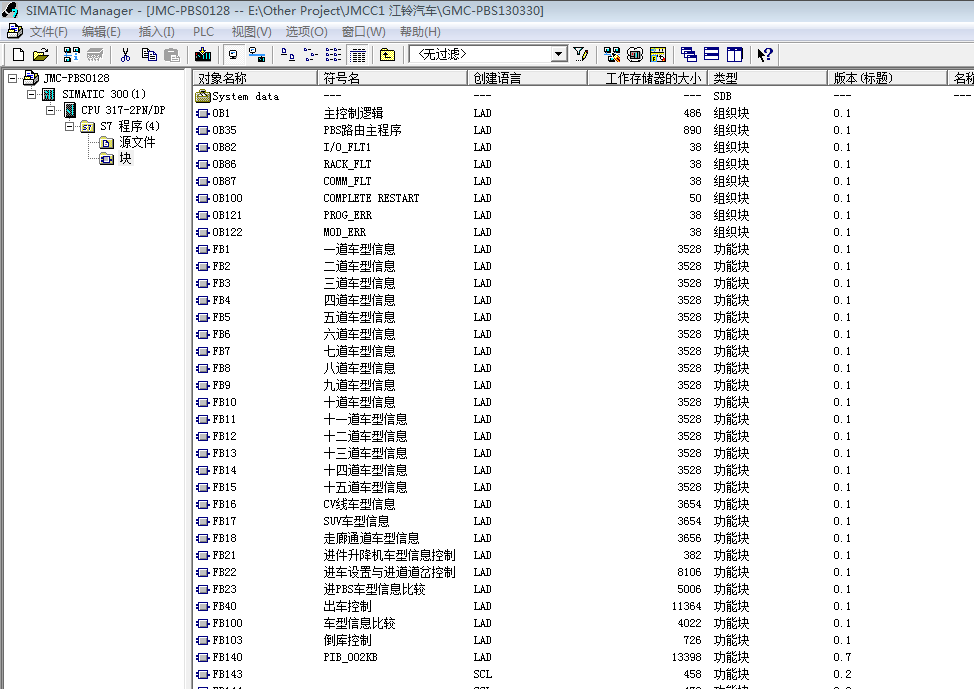Open the 插入(I) menu
This screenshot has width=974, height=689.
click(x=157, y=32)
